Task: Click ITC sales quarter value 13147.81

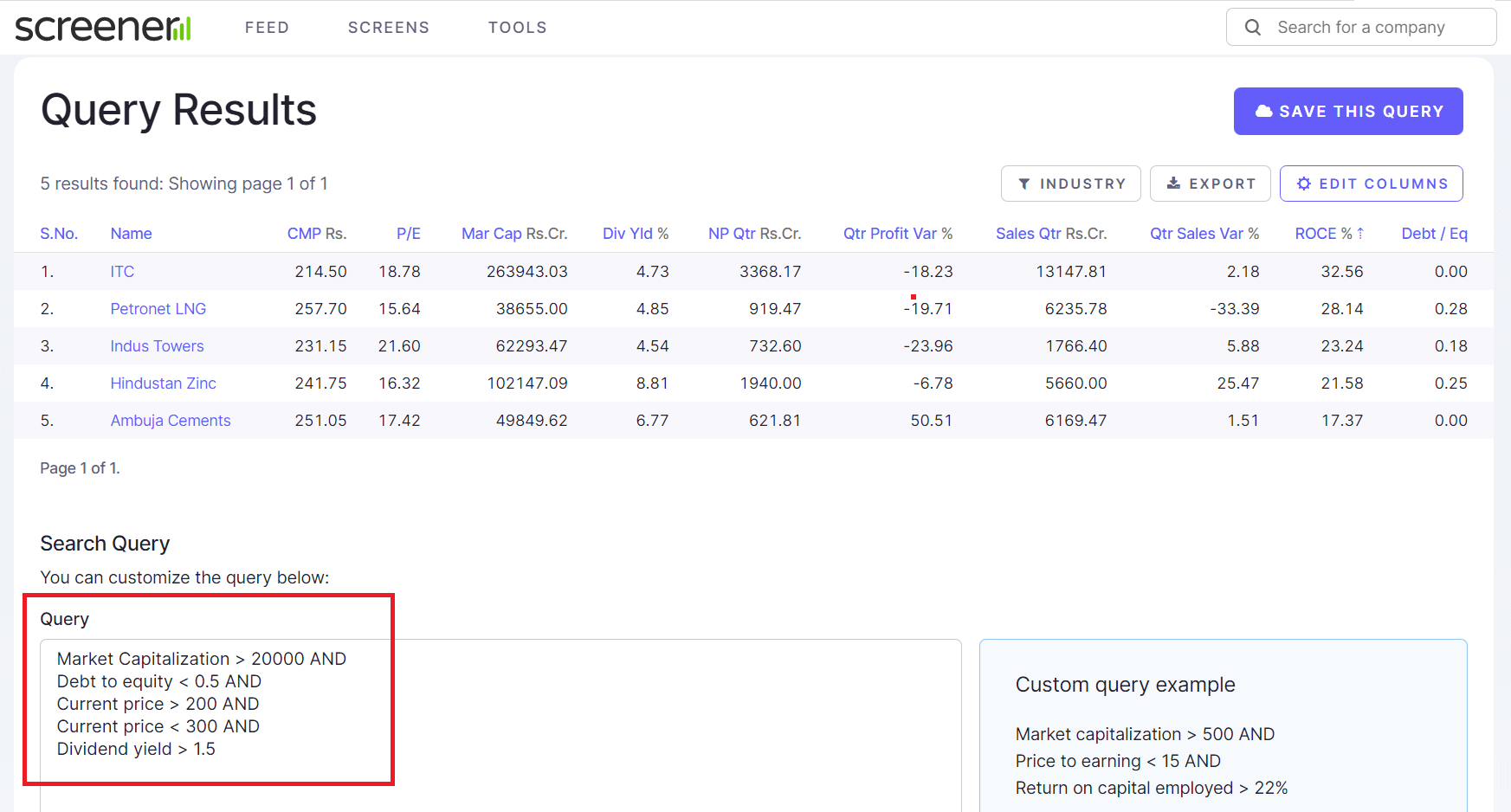Action: (1071, 272)
